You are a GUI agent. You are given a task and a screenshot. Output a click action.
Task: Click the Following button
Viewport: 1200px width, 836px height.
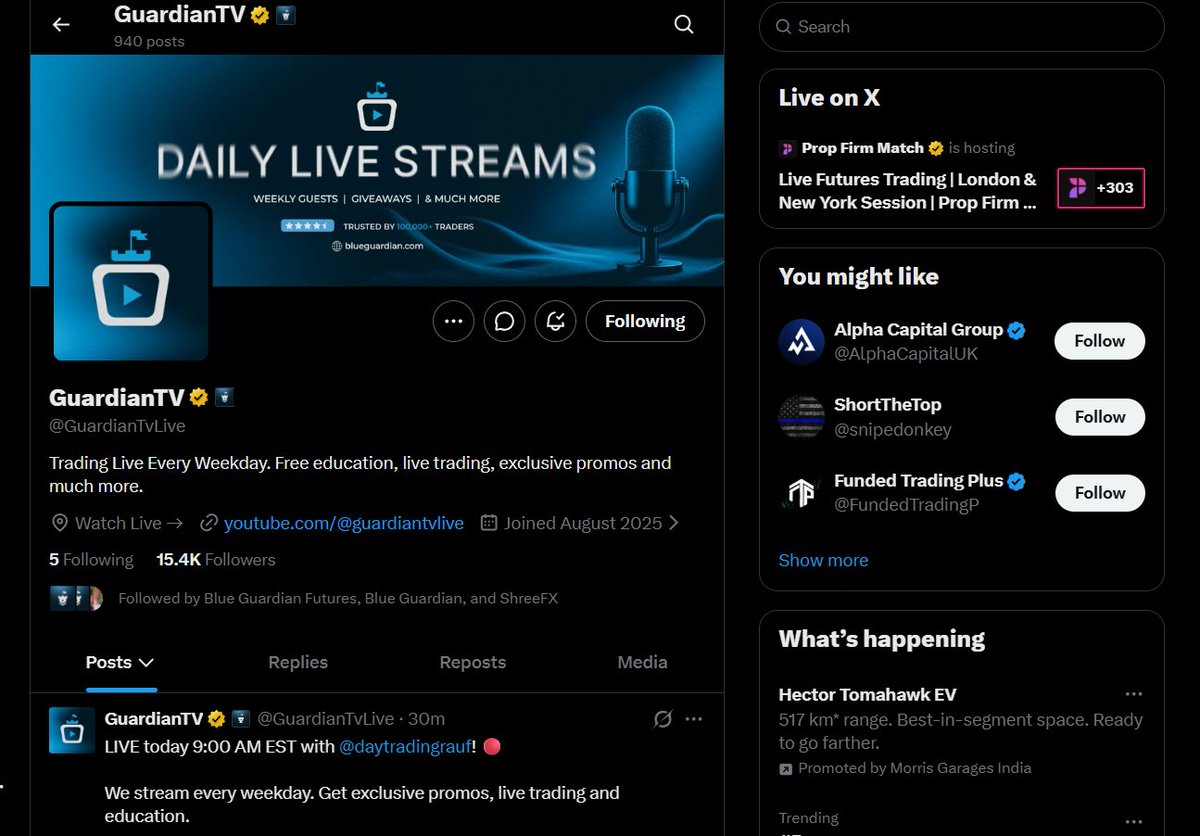click(x=645, y=321)
